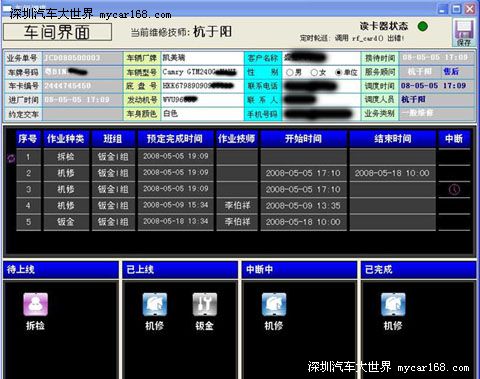Click the green 读卡器状态 indicator light
The image size is (480, 379).
423,26
